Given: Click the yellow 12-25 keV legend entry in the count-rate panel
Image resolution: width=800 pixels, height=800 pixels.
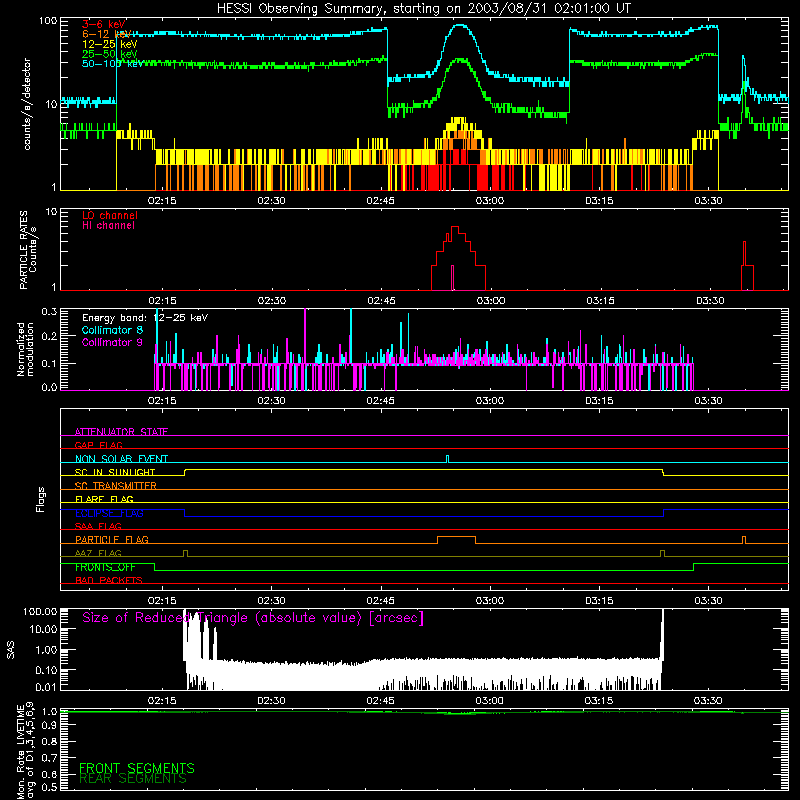Looking at the screenshot, I should (x=109, y=44).
